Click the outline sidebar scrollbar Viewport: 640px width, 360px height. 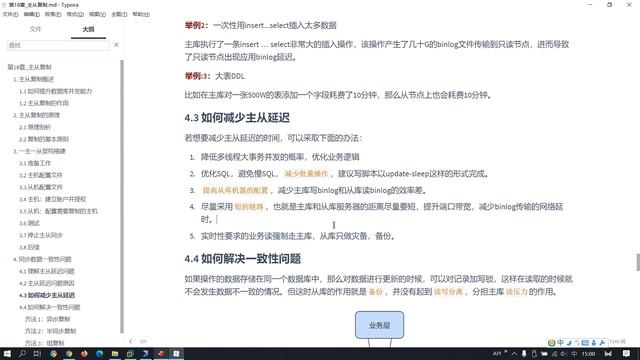pos(122,196)
